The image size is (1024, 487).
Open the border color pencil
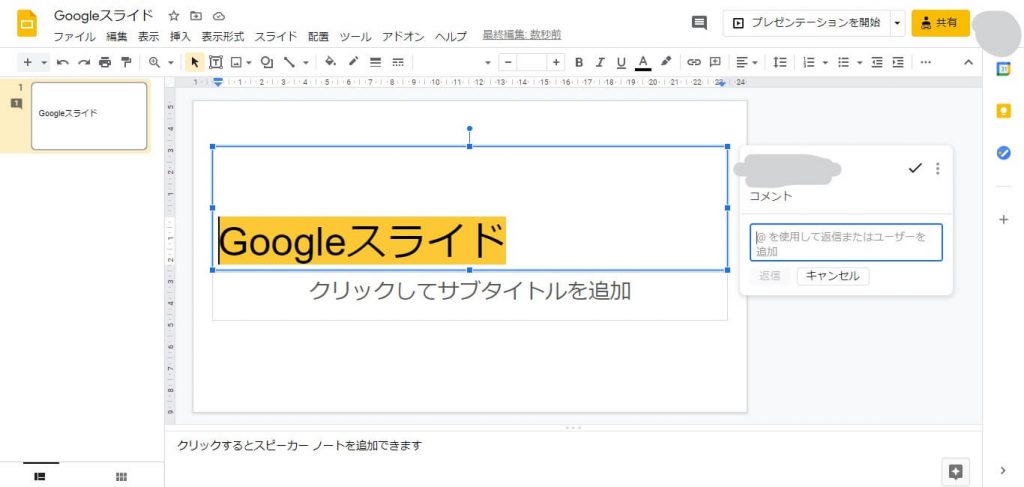point(353,62)
